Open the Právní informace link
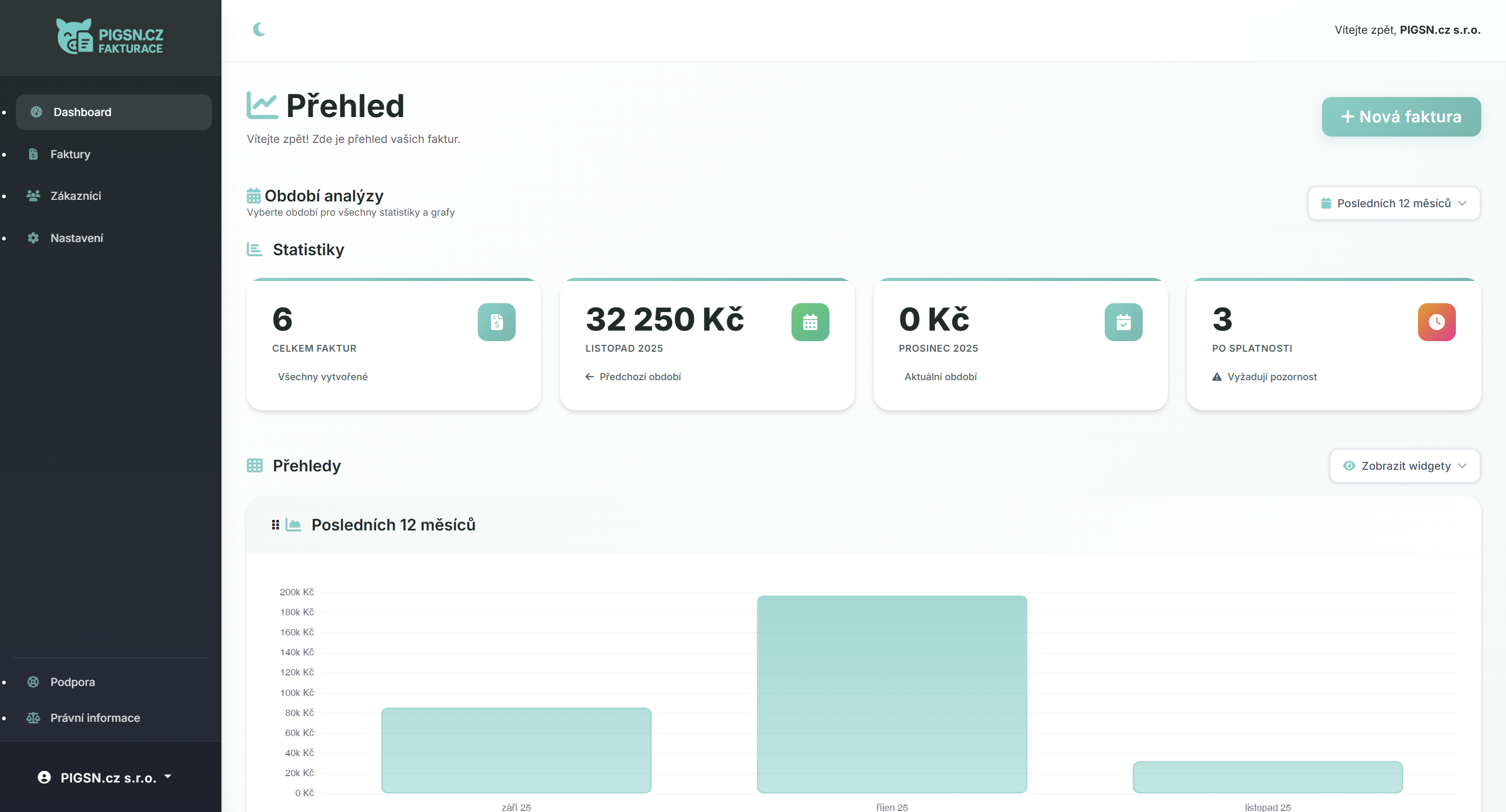 pyautogui.click(x=95, y=718)
